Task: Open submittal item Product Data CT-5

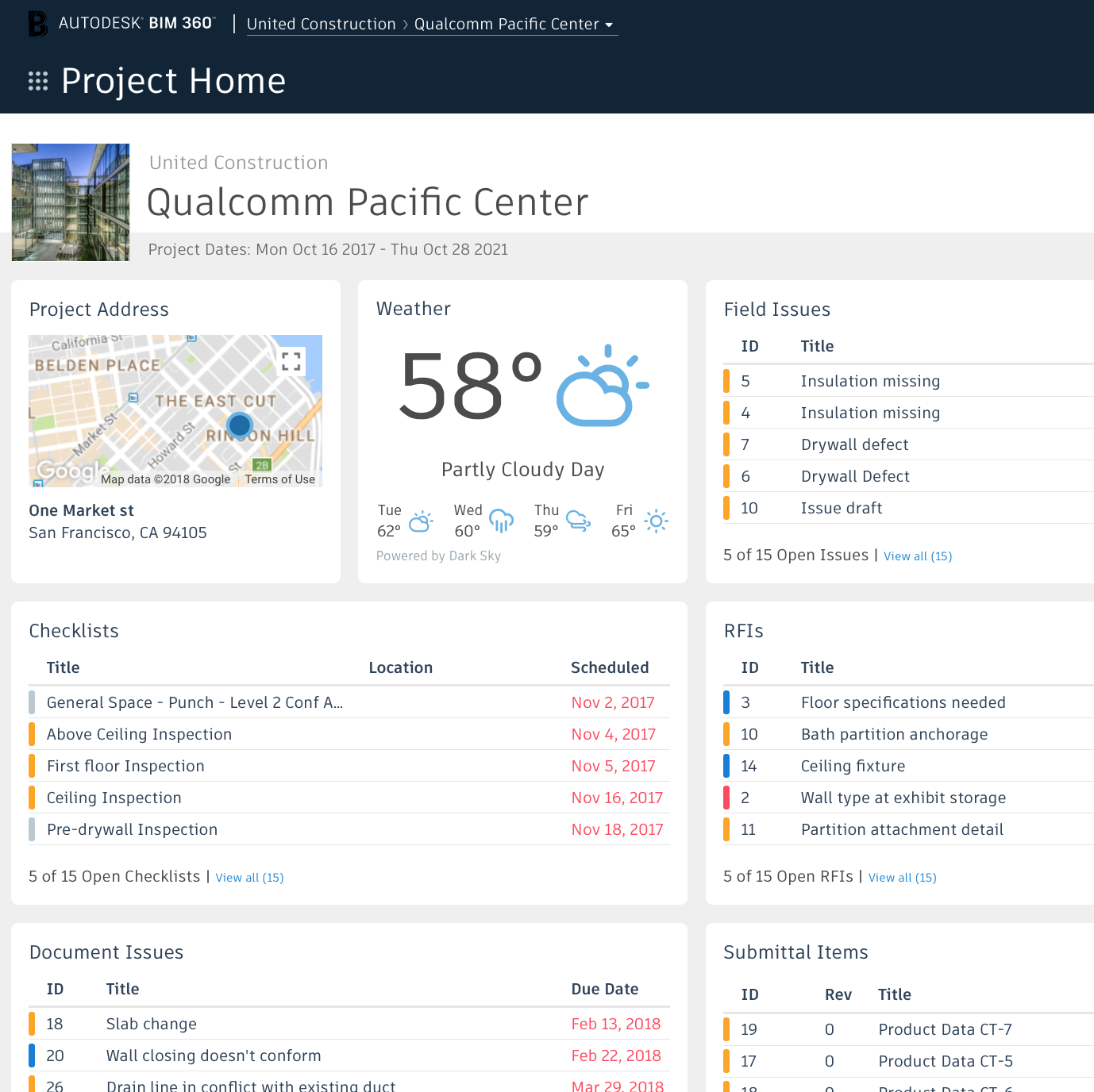Action: pos(908,1061)
